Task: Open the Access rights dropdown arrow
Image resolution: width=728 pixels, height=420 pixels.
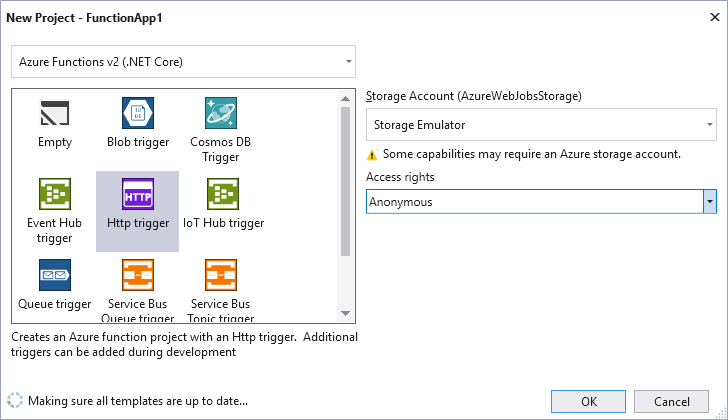Action: 710,201
